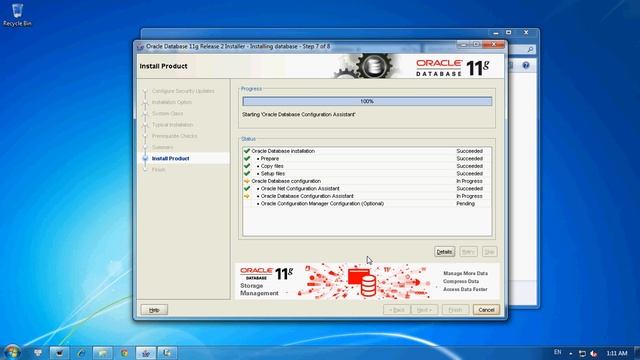The width and height of the screenshot is (640, 360).
Task: Click the 'Install Product' page heading
Action: 163,66
